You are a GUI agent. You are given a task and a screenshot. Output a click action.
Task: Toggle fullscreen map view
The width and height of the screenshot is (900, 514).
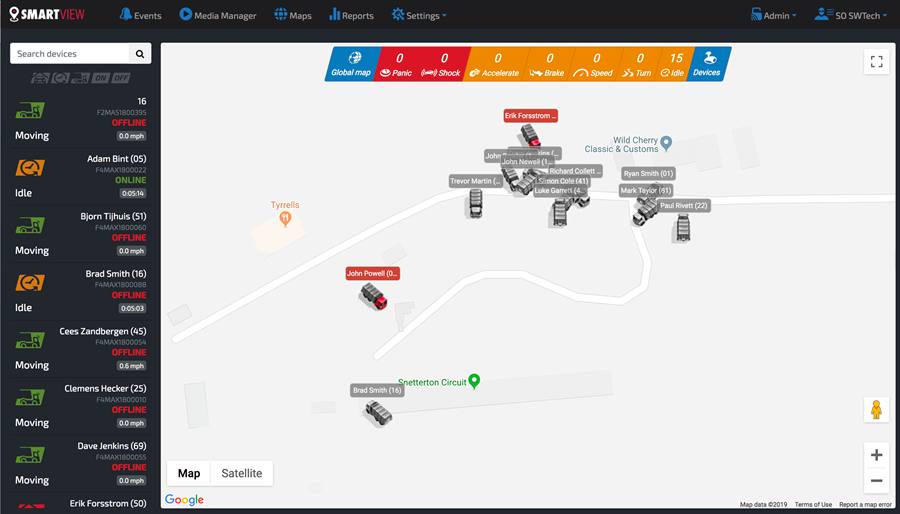point(876,61)
